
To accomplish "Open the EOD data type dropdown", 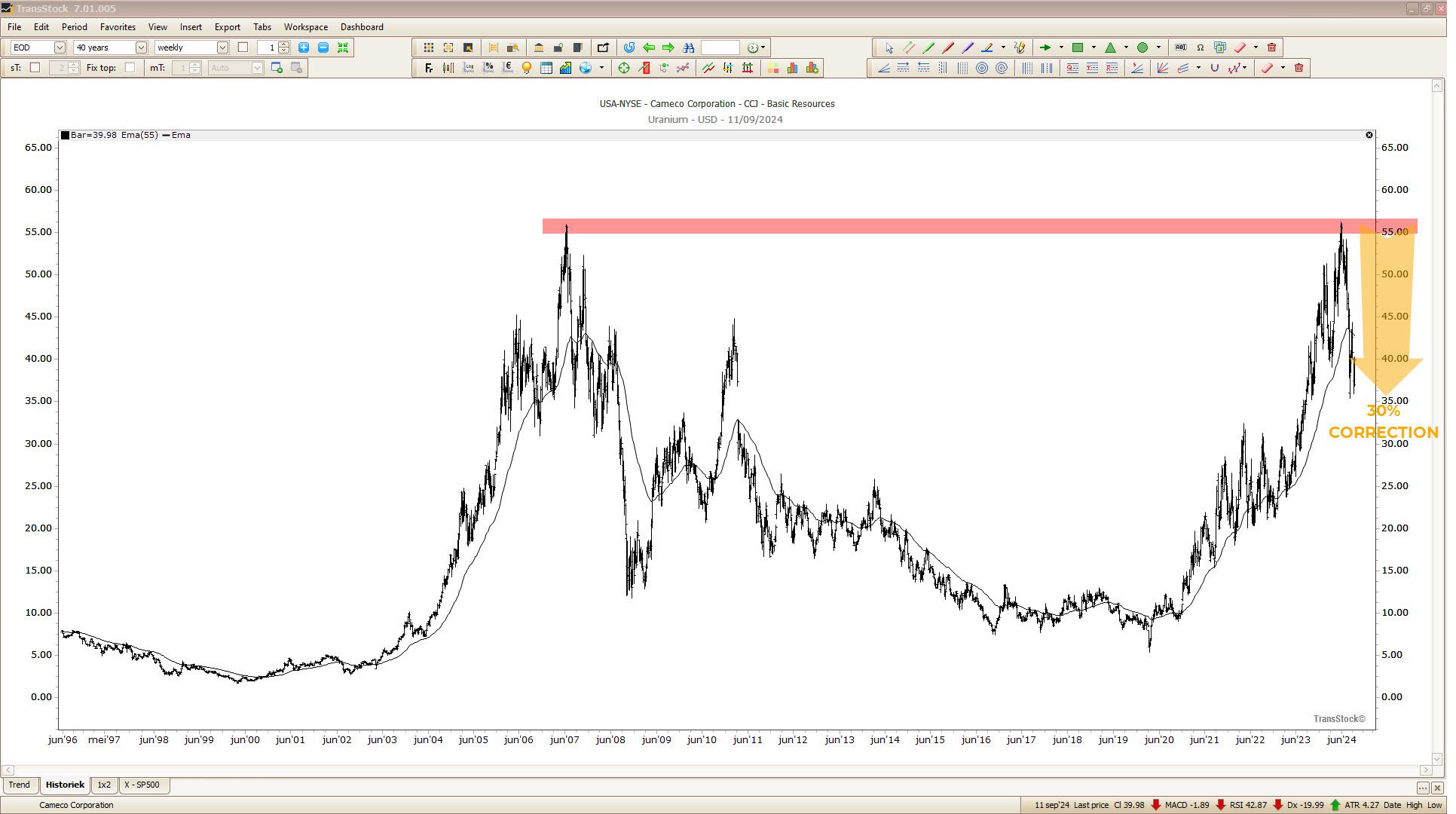I will pos(60,47).
